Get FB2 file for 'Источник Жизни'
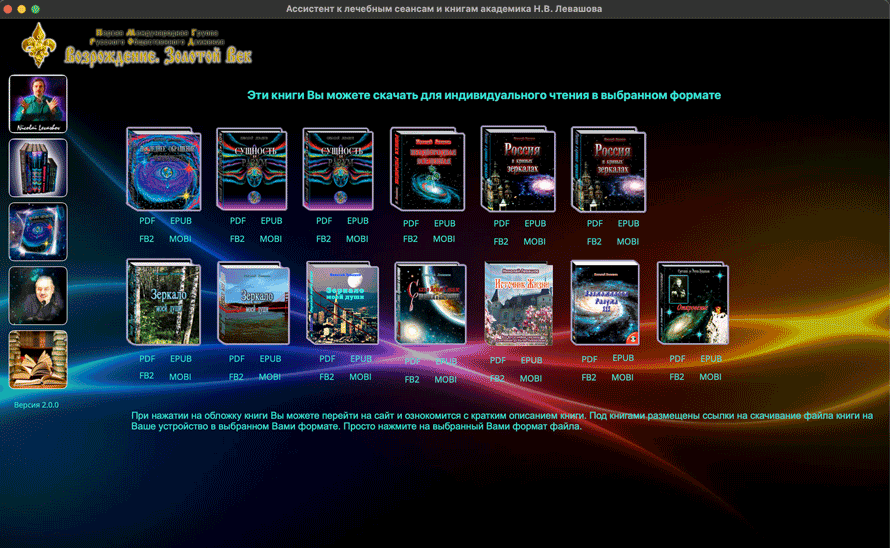The height and width of the screenshot is (548, 890). [x=498, y=379]
